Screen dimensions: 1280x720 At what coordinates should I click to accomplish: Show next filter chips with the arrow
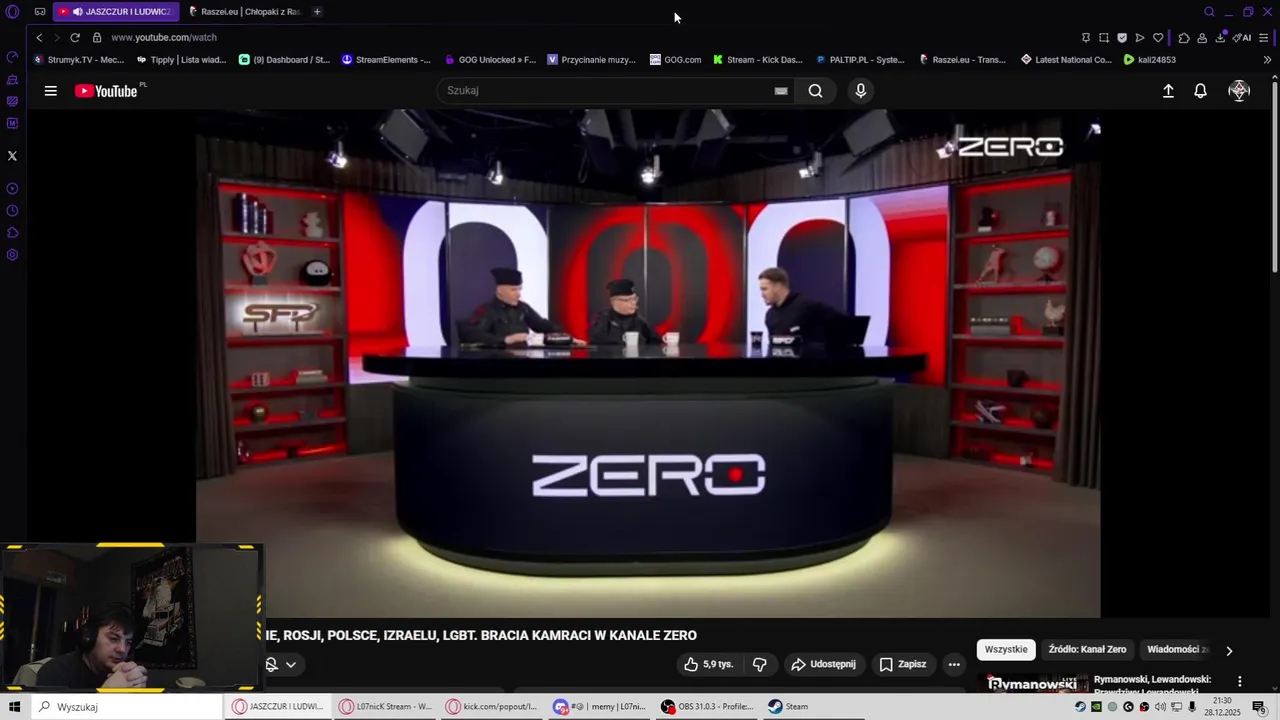point(1229,650)
